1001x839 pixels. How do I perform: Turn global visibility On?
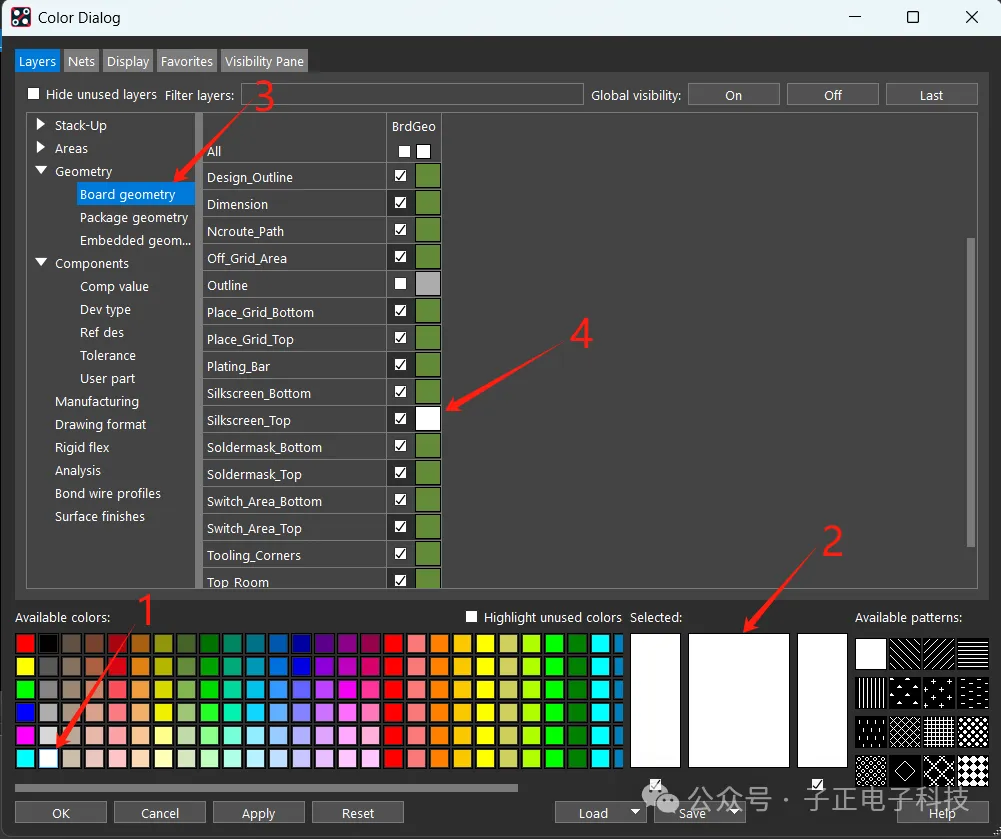point(734,94)
